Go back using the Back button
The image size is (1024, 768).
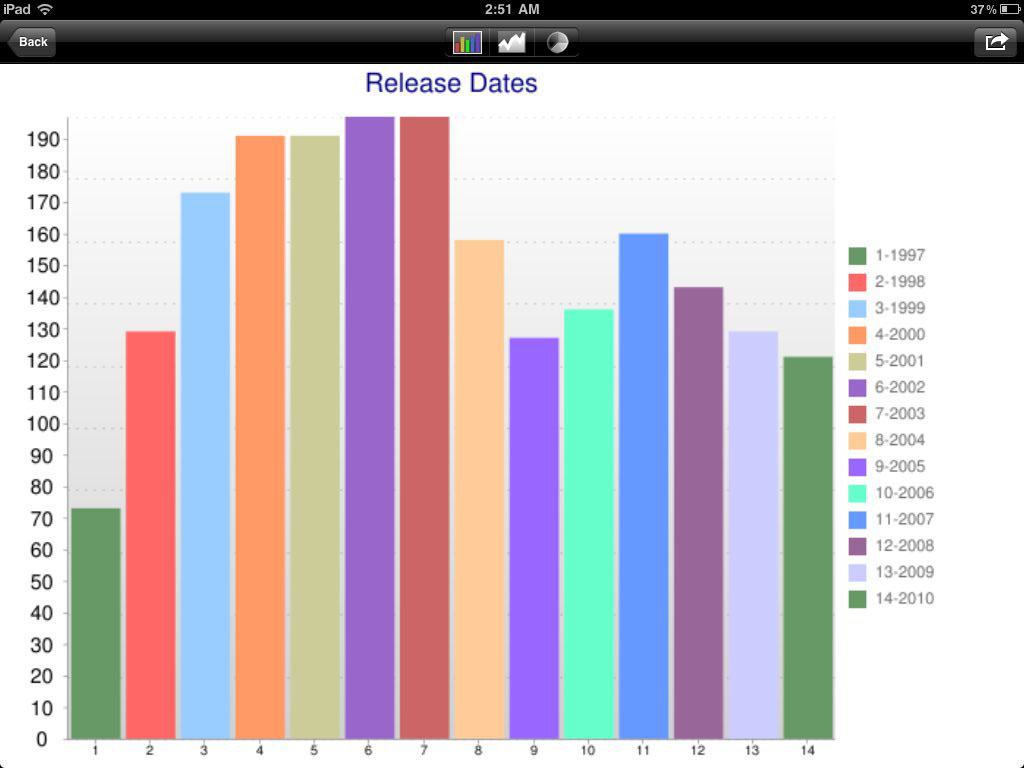coord(32,42)
